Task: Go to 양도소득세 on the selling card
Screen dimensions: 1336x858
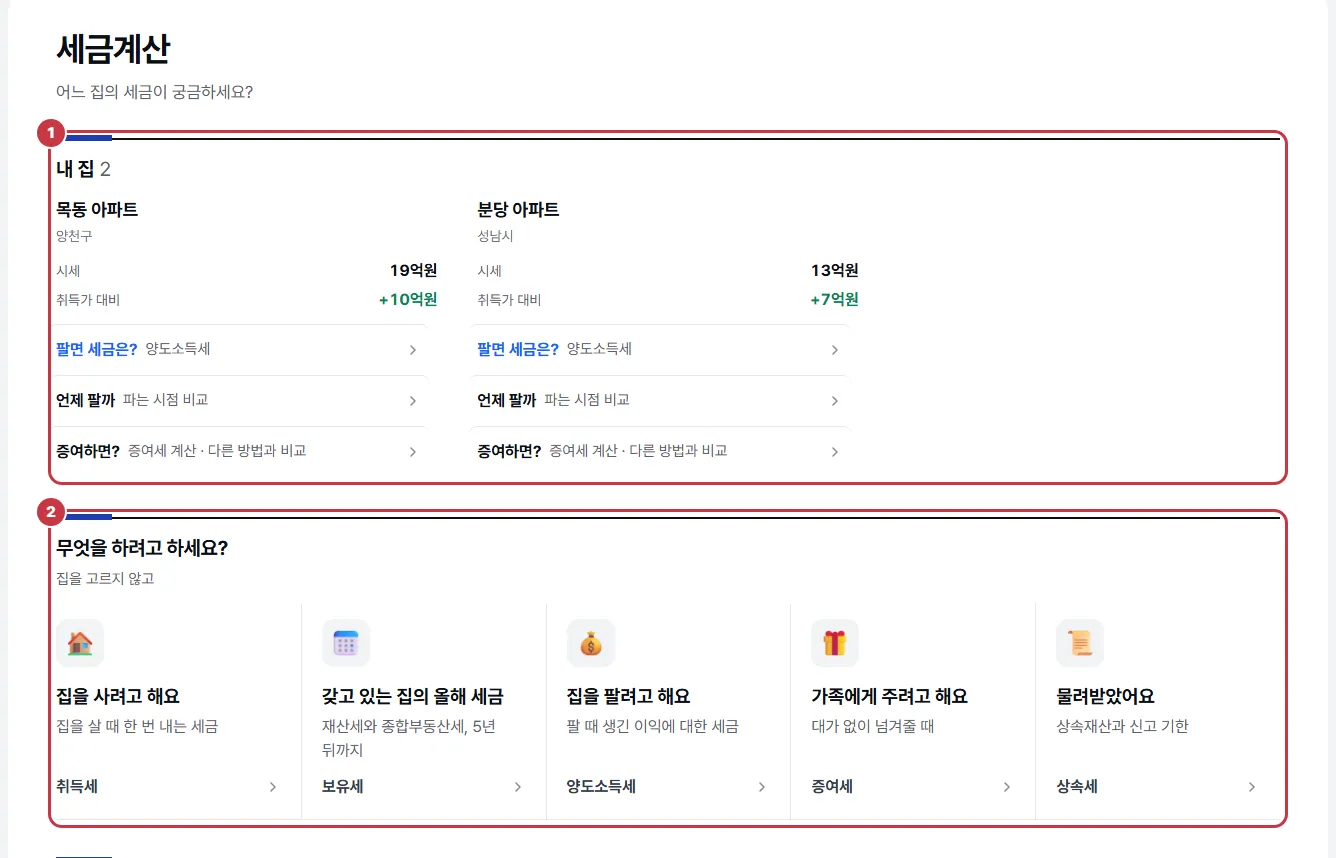Action: tap(601, 787)
